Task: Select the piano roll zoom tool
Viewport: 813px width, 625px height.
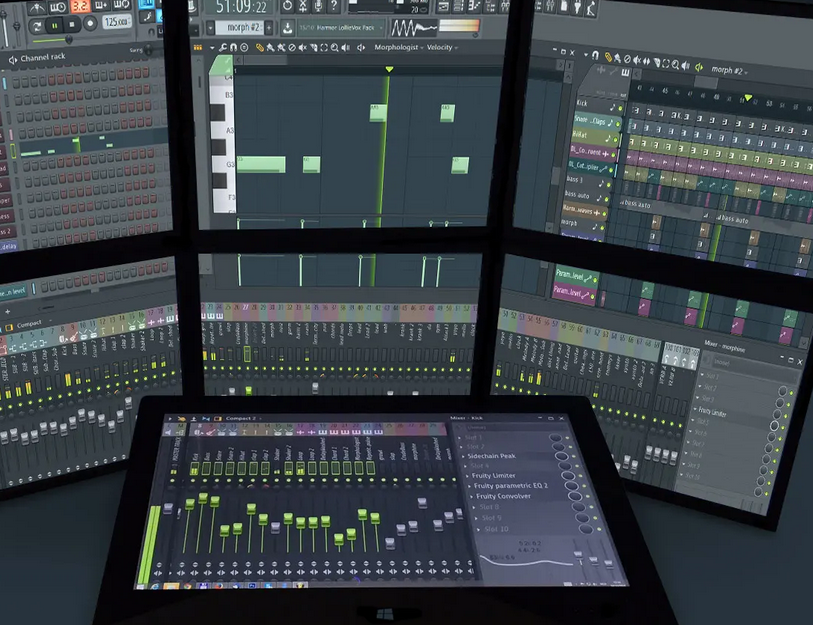Action: (334, 48)
